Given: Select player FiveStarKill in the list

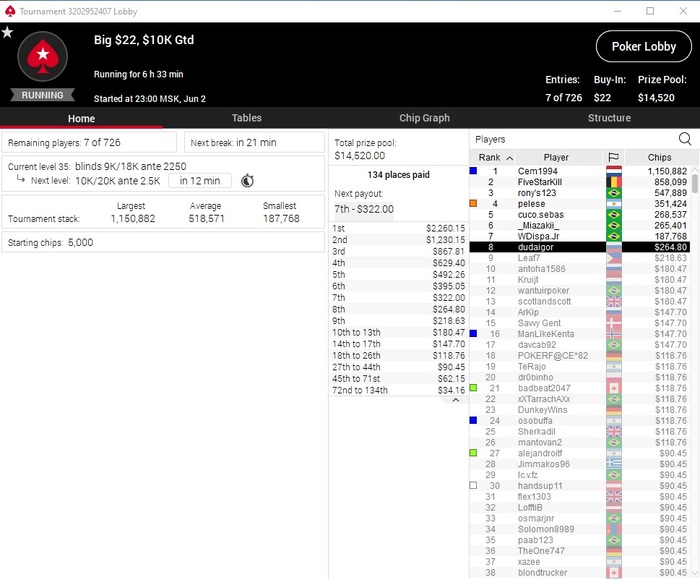Looking at the screenshot, I should click(x=579, y=182).
